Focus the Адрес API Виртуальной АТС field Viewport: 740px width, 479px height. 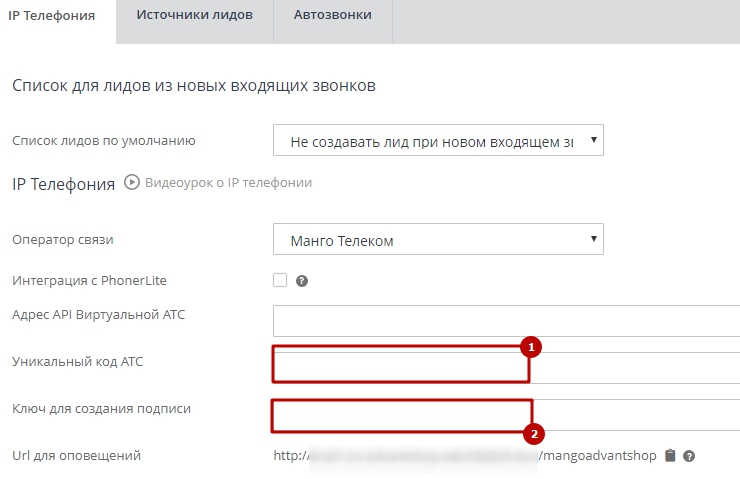click(x=505, y=321)
